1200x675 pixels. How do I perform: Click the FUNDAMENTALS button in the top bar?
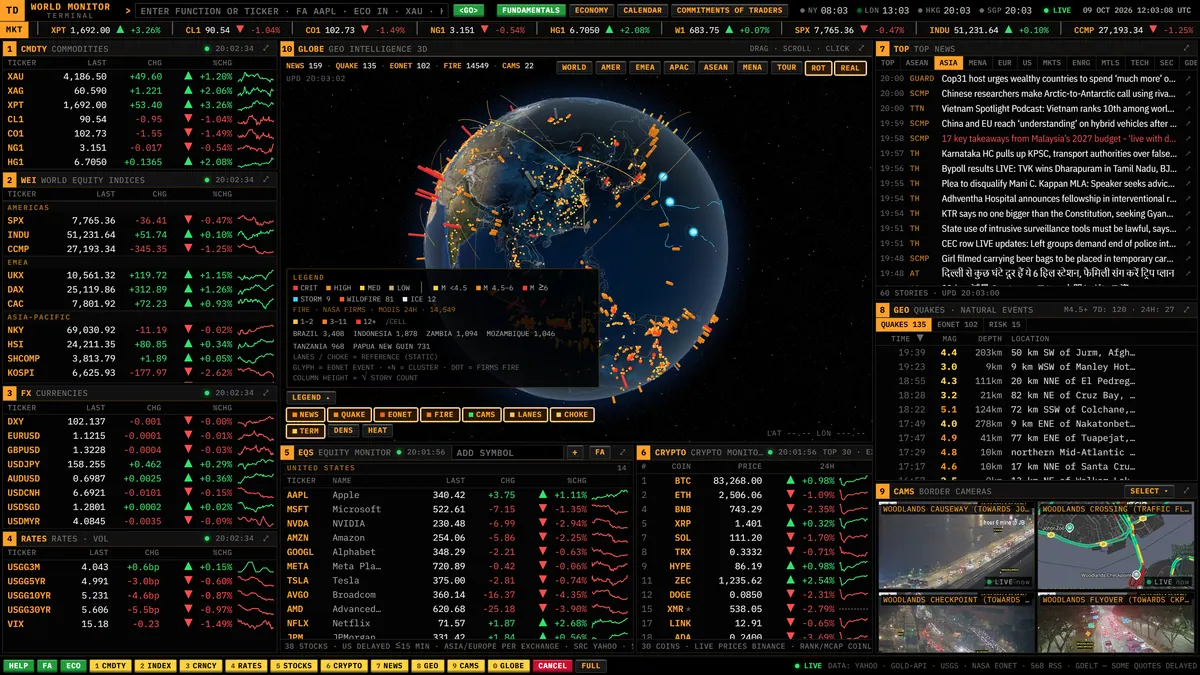coord(531,10)
